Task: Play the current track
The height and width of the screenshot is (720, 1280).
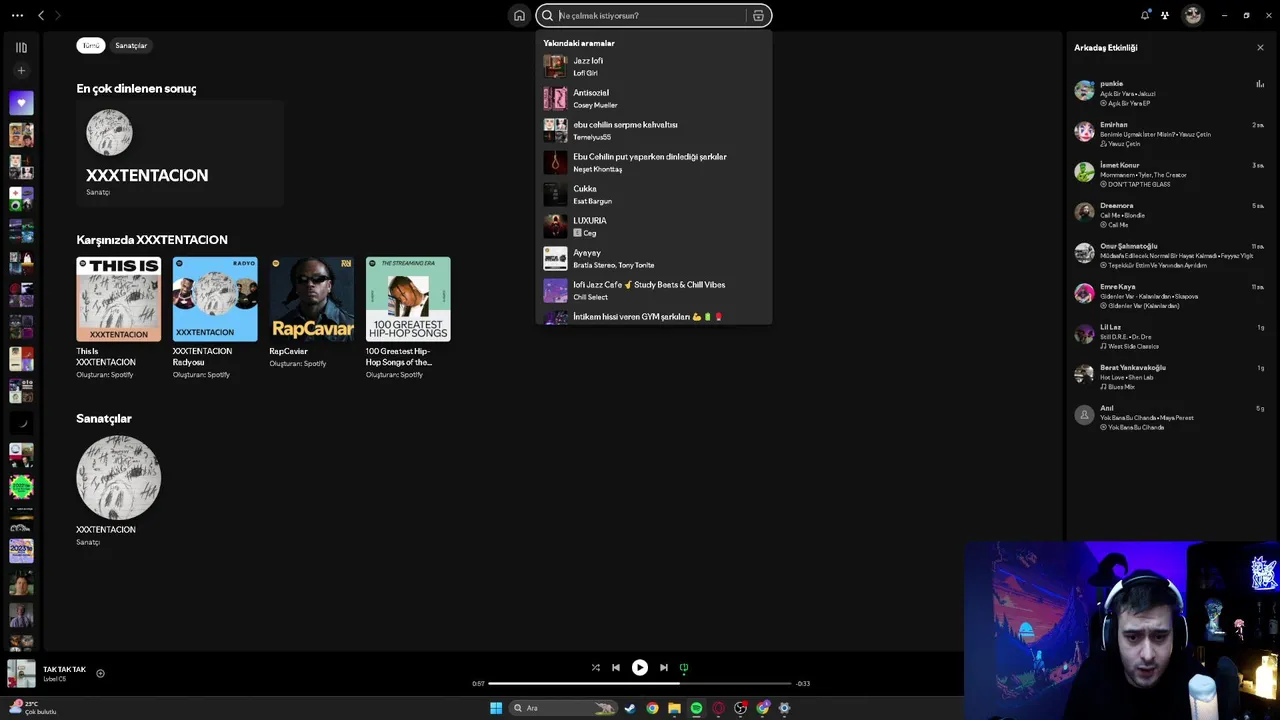Action: pyautogui.click(x=640, y=667)
